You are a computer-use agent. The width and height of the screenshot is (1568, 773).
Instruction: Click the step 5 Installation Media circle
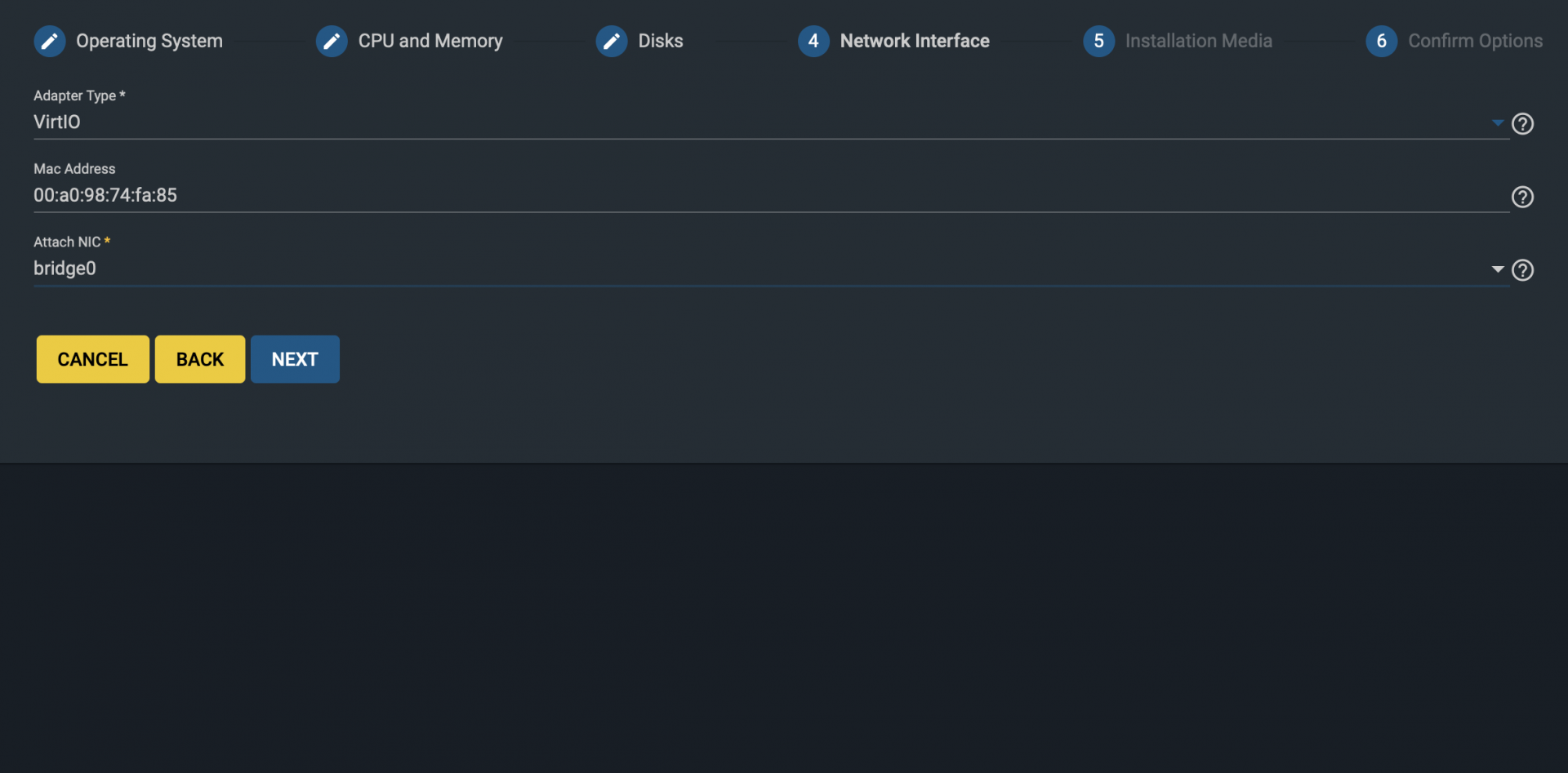1099,41
